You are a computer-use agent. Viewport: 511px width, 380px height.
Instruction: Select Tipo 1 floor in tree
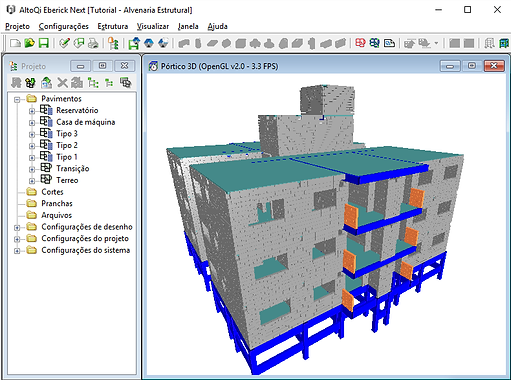[67, 157]
